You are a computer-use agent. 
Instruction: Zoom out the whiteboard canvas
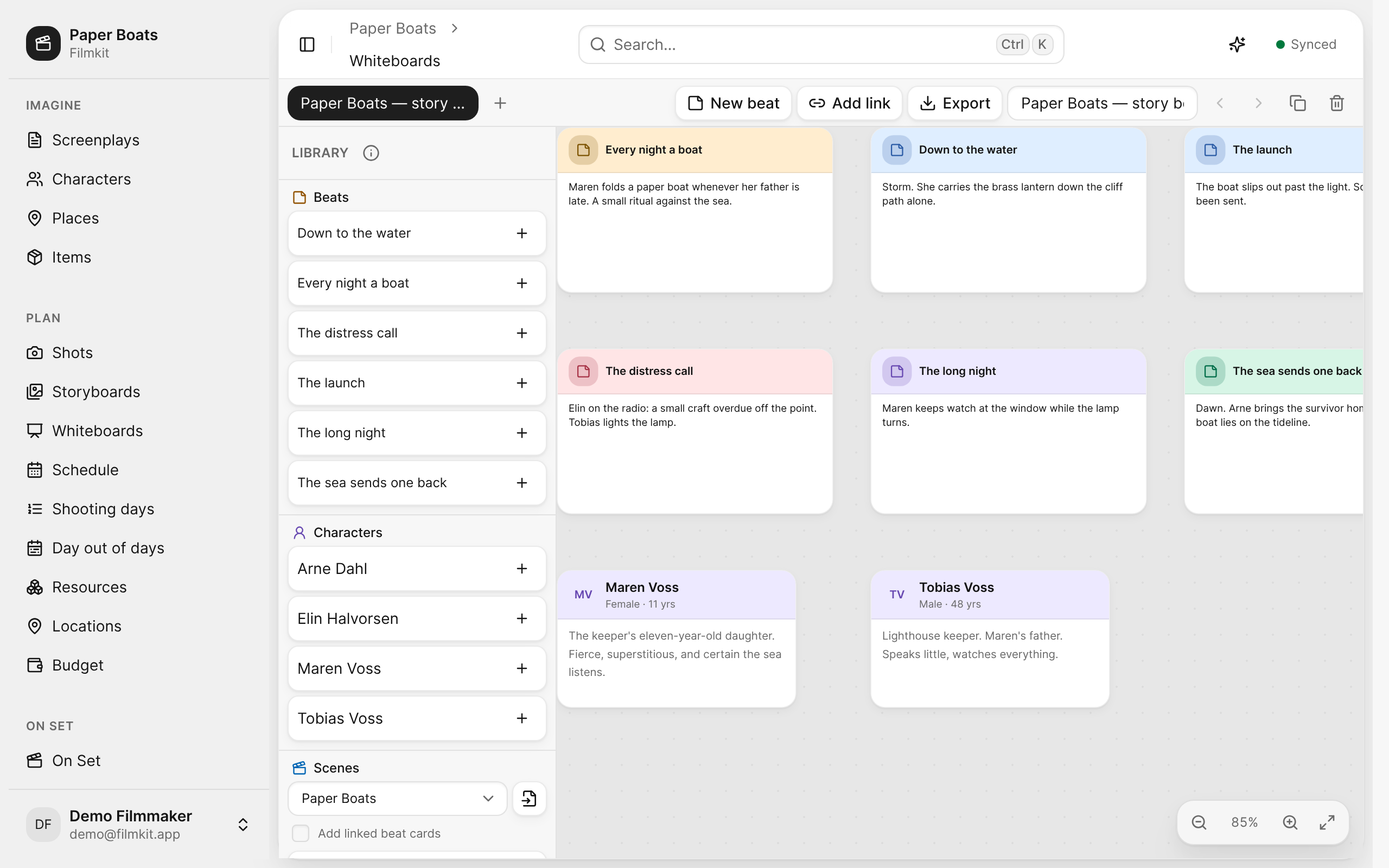coord(1199,822)
